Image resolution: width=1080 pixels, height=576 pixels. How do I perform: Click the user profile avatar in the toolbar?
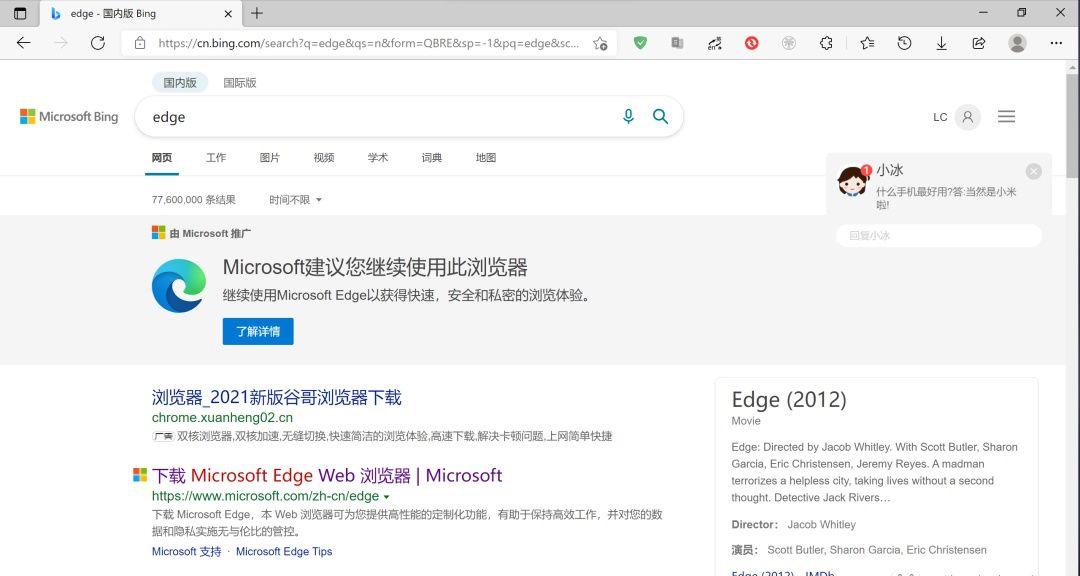pyautogui.click(x=1017, y=43)
